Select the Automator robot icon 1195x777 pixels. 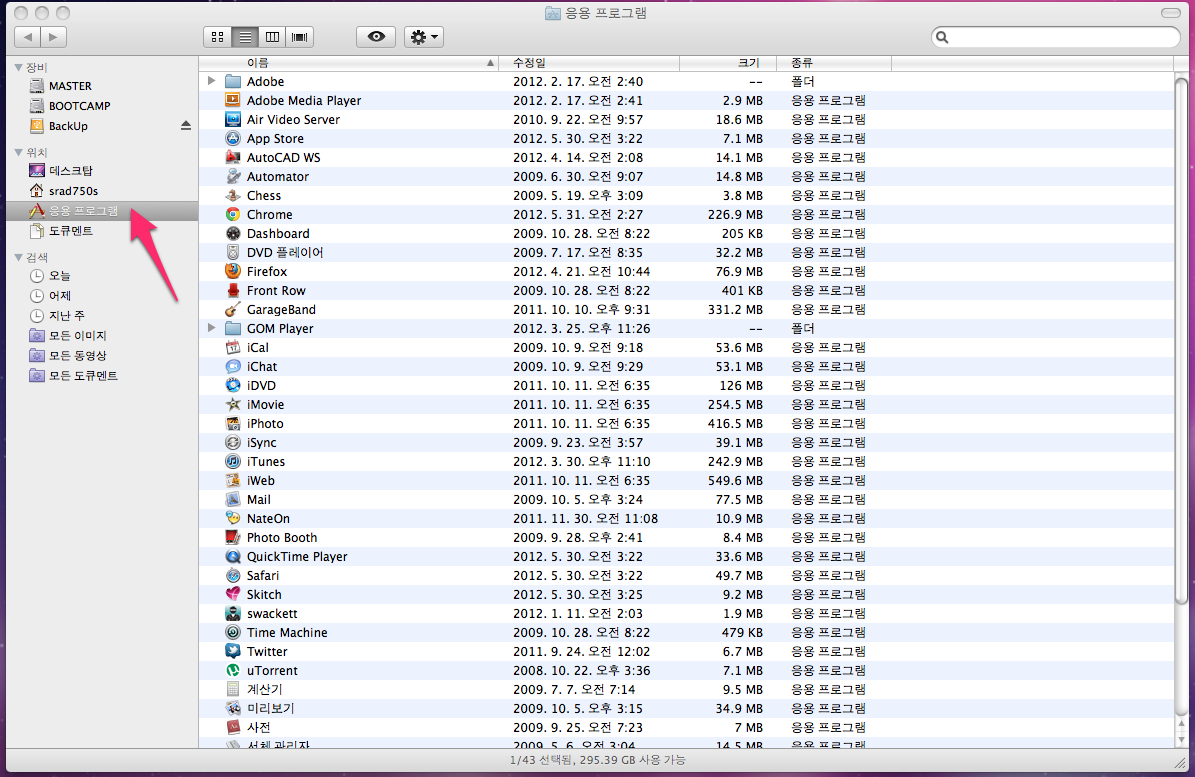click(233, 177)
